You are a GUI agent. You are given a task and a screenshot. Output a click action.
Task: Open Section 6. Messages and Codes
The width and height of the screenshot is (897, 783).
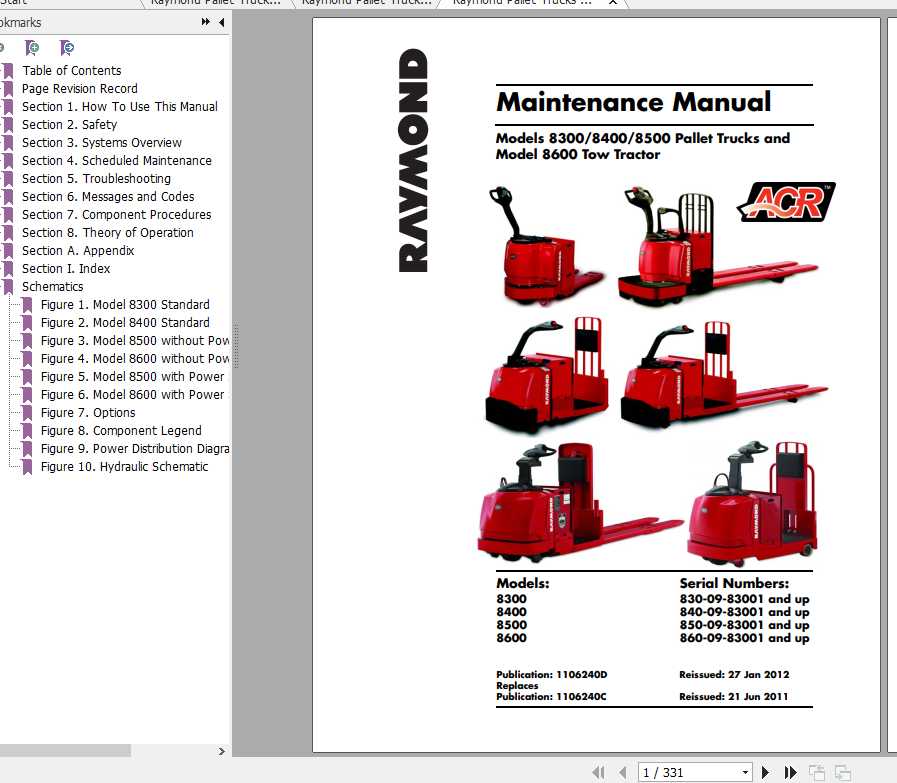click(108, 197)
